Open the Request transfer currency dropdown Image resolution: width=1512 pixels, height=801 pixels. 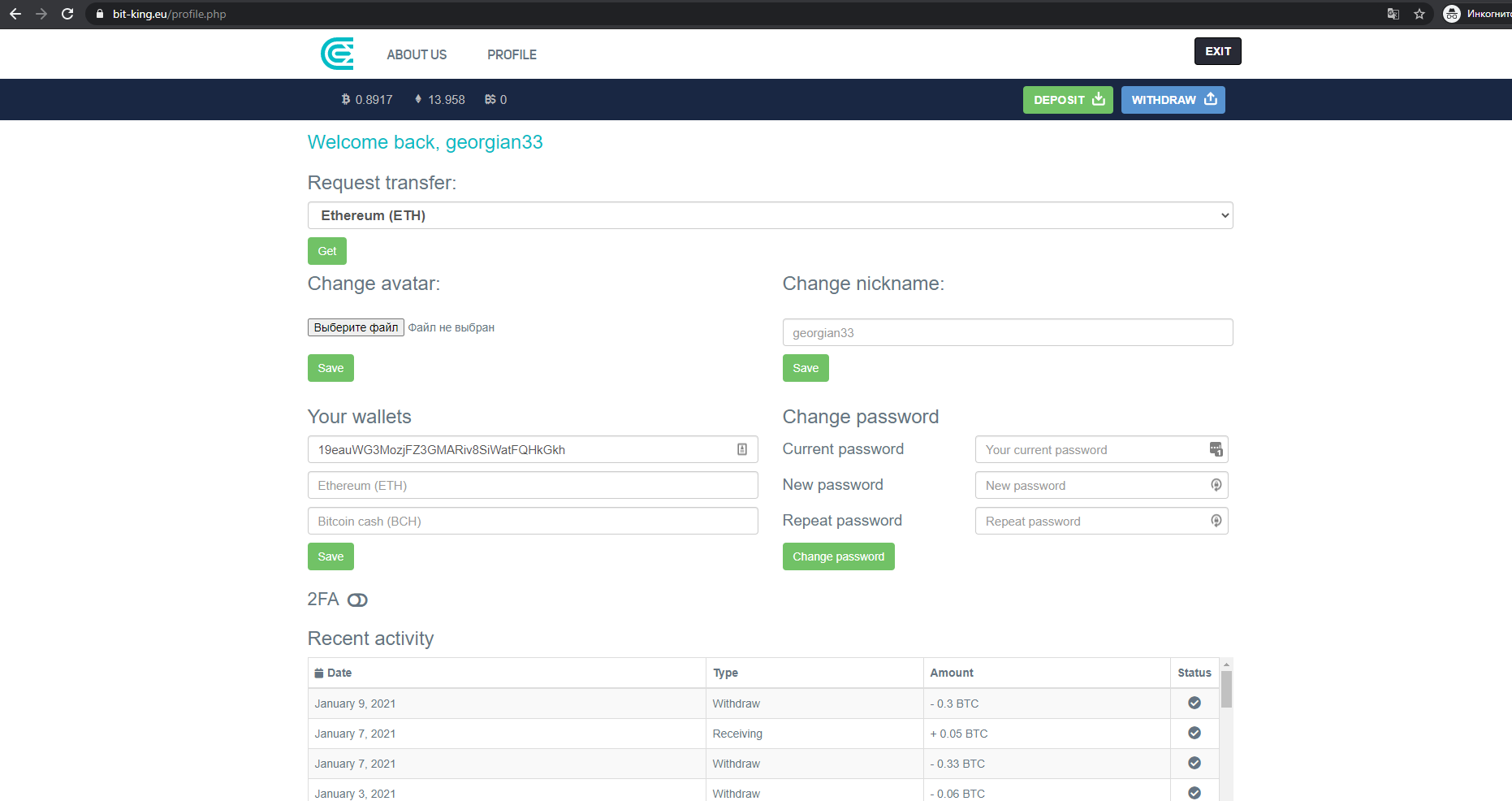[770, 215]
